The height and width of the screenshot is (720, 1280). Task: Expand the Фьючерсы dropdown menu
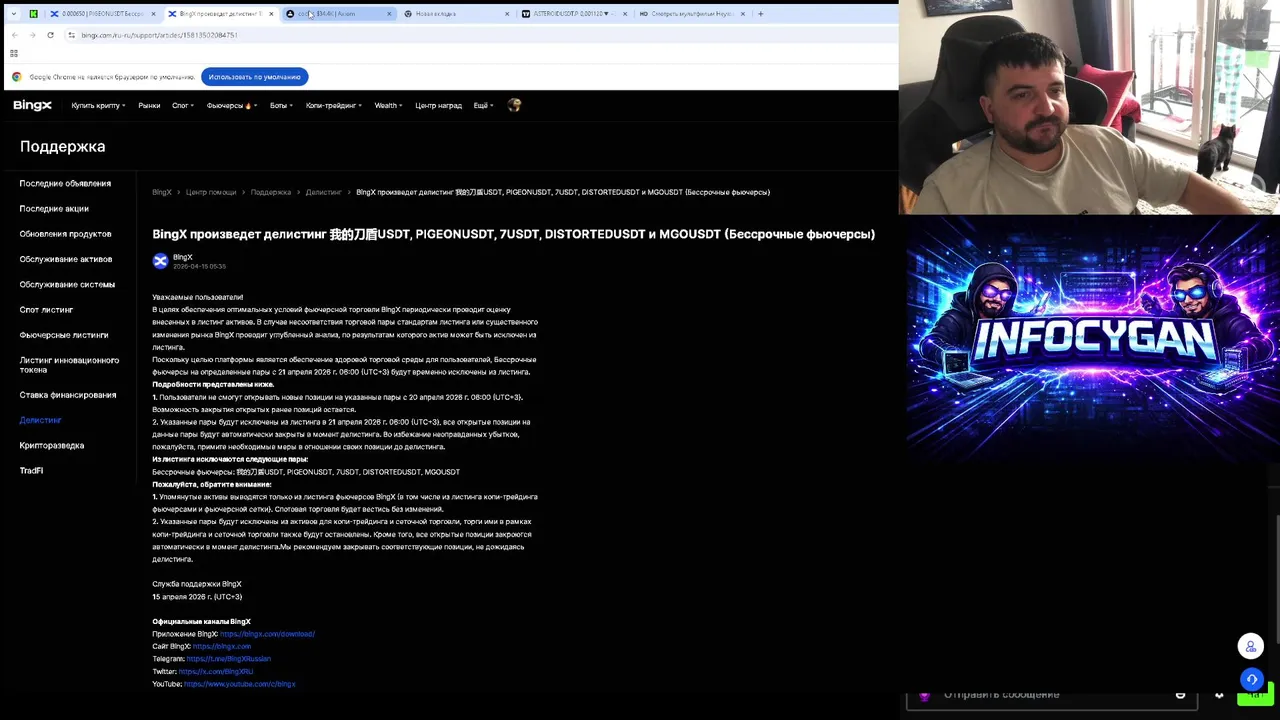[x=231, y=105]
